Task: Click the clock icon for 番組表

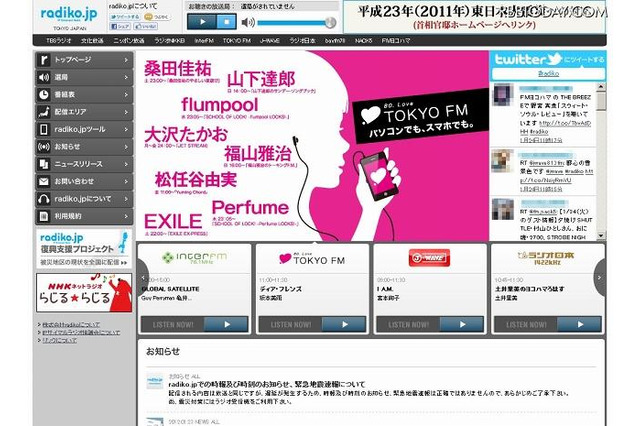Action: click(x=44, y=95)
